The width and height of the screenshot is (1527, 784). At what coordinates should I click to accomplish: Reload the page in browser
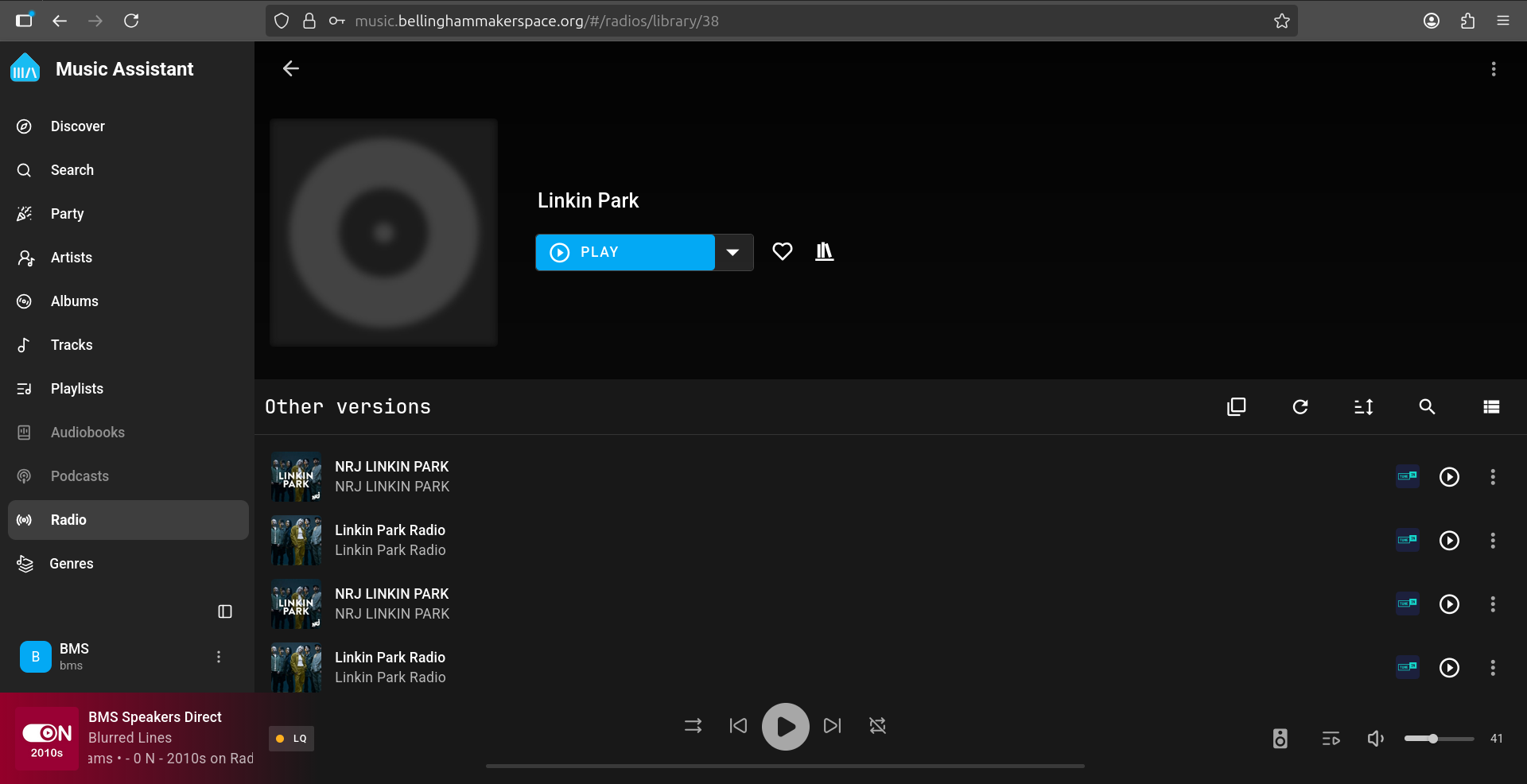pos(132,21)
